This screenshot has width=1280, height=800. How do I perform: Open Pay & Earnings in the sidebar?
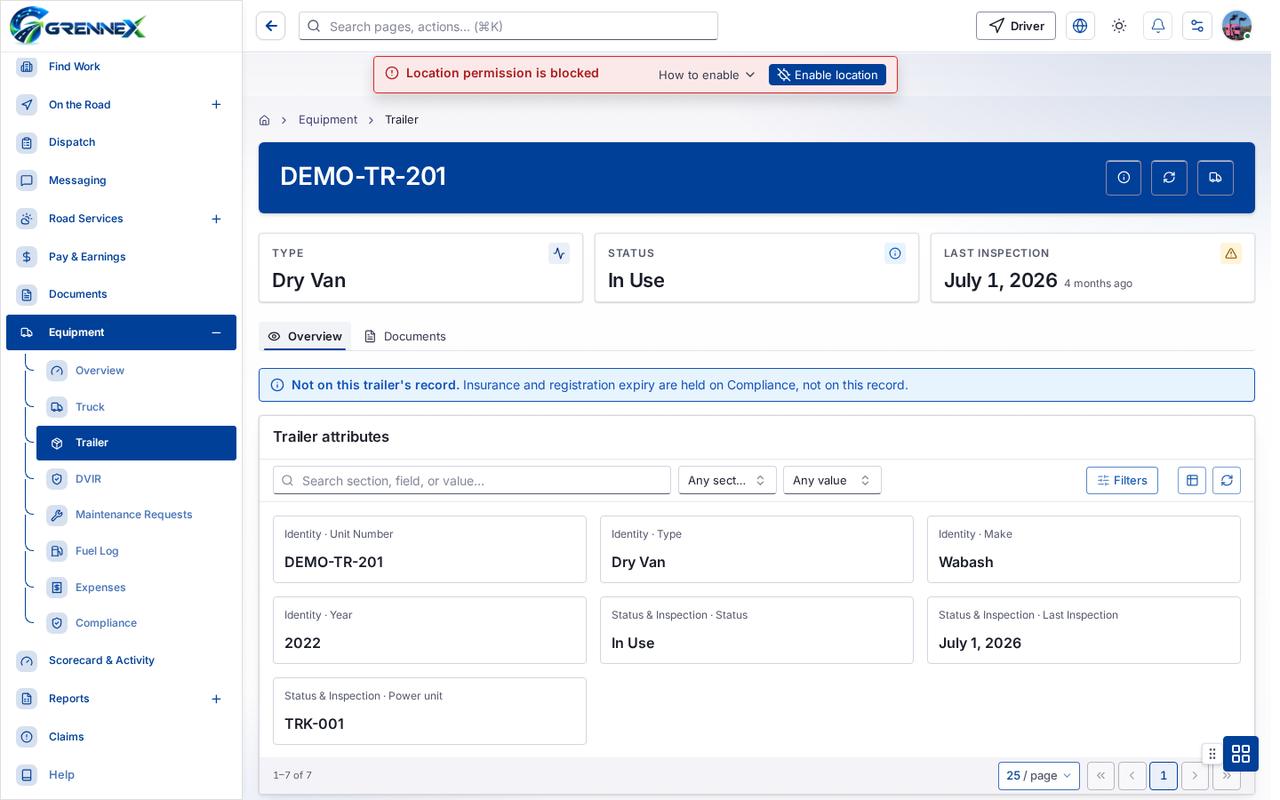click(x=121, y=257)
